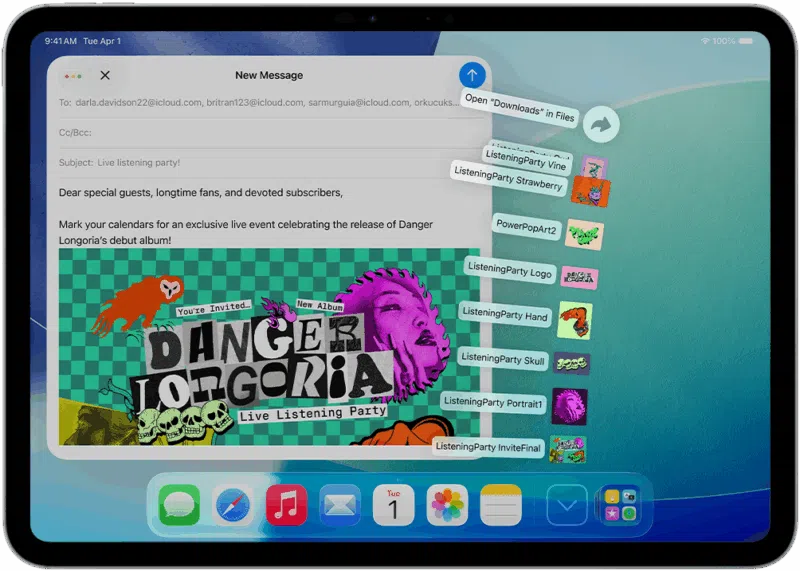Screen dimensions: 800x571
Task: Launch Safari from the dock
Action: coord(233,505)
